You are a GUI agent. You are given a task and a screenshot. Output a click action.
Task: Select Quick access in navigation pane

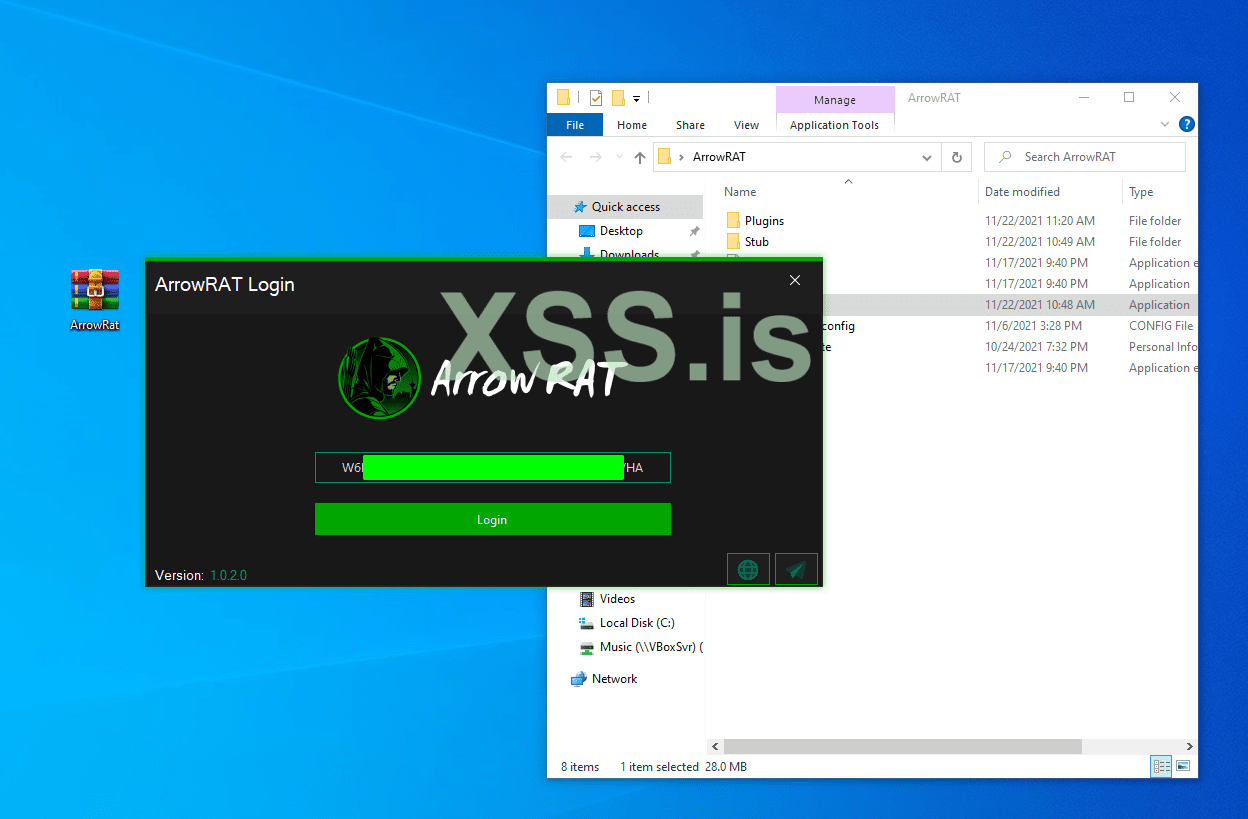click(x=626, y=207)
